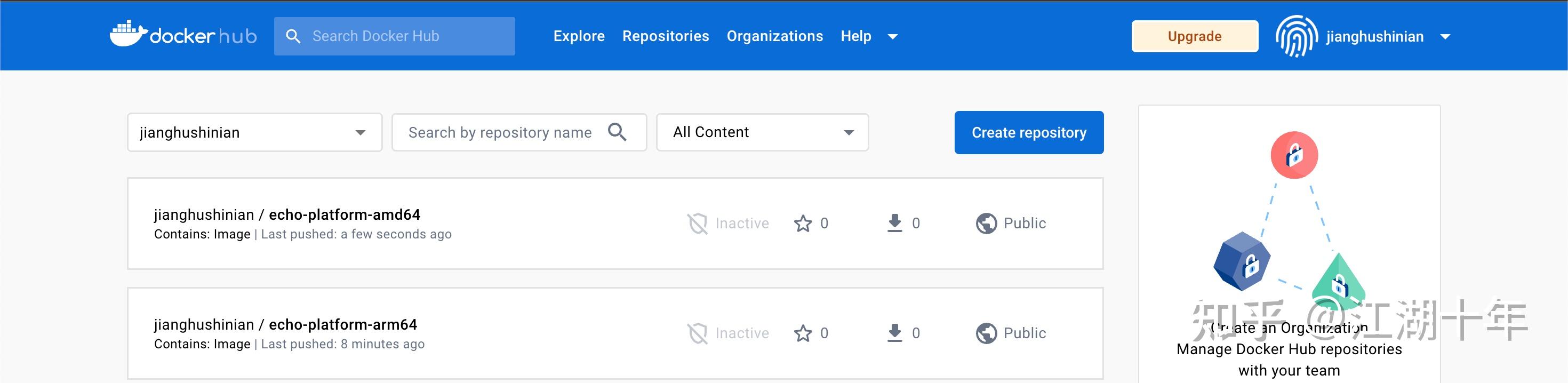1568x383 pixels.
Task: Expand the jianghushinian account menu arrow
Action: click(1445, 36)
